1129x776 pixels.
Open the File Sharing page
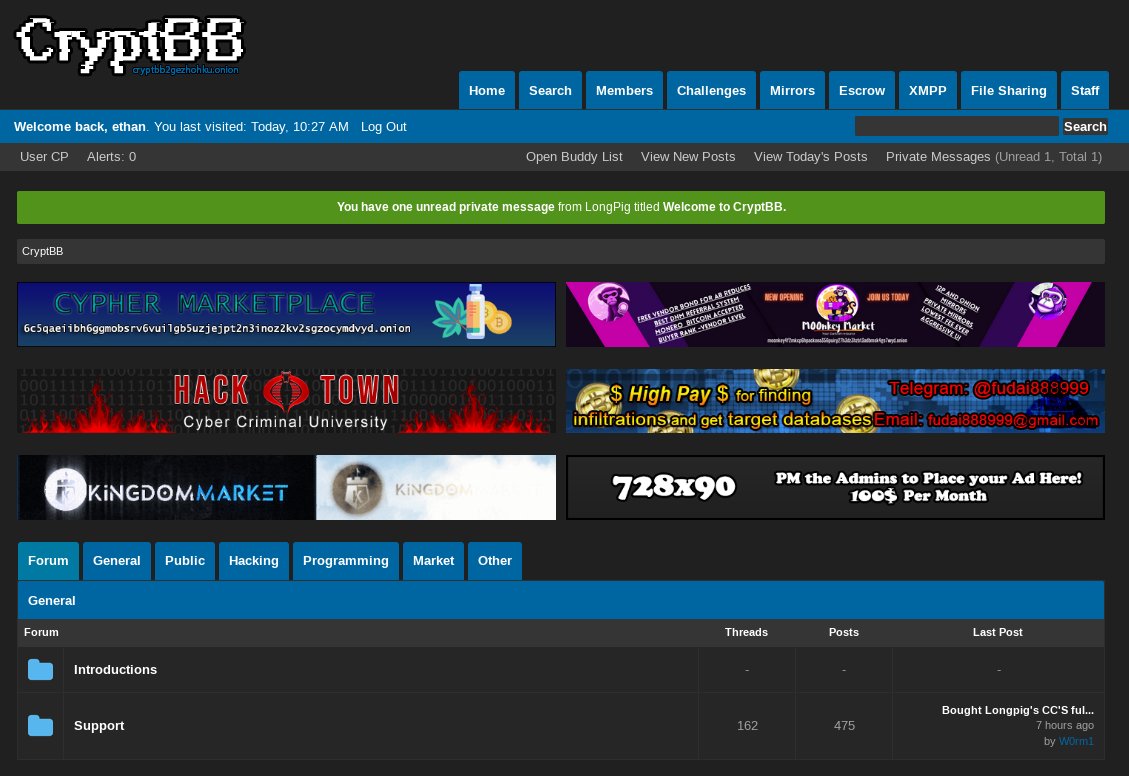[x=1009, y=91]
